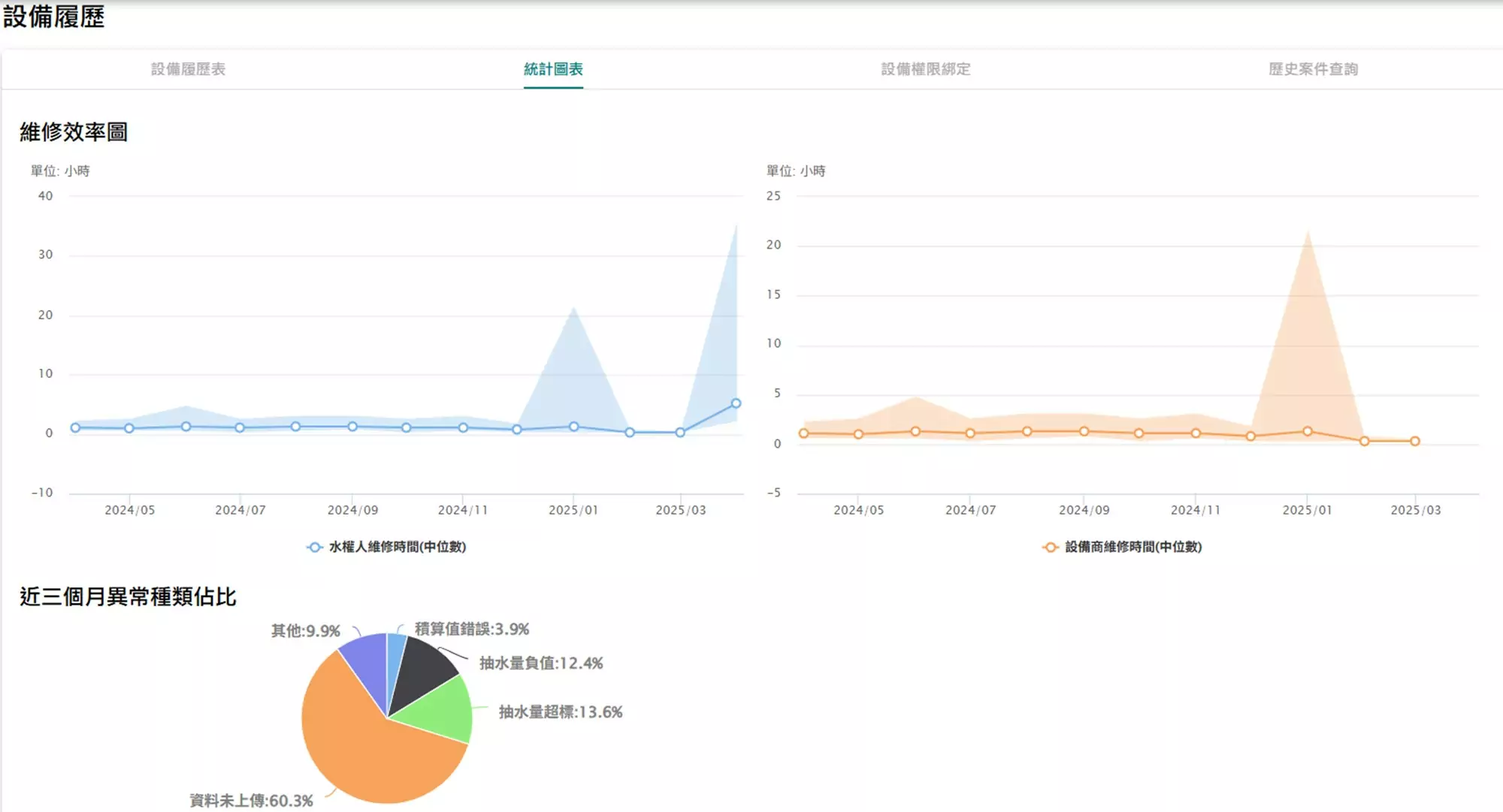Click the last blue data point marker
The image size is (1503, 812).
pyautogui.click(x=736, y=403)
